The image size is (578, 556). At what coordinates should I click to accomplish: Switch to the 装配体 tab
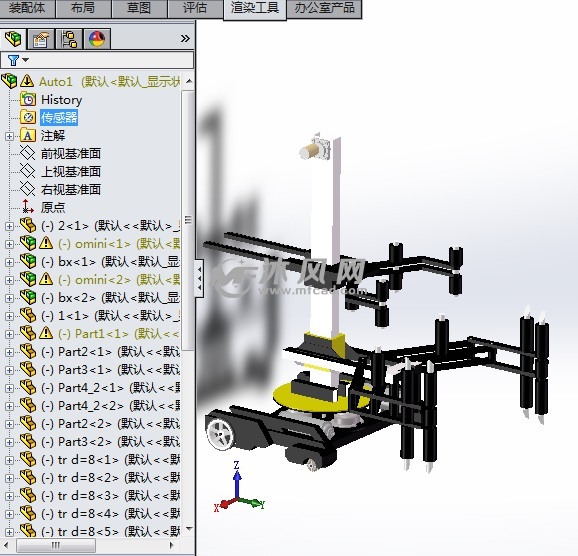pyautogui.click(x=27, y=8)
